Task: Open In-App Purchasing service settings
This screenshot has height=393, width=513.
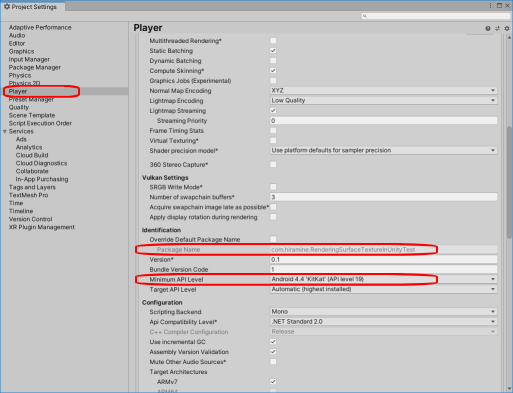Action: click(42, 179)
